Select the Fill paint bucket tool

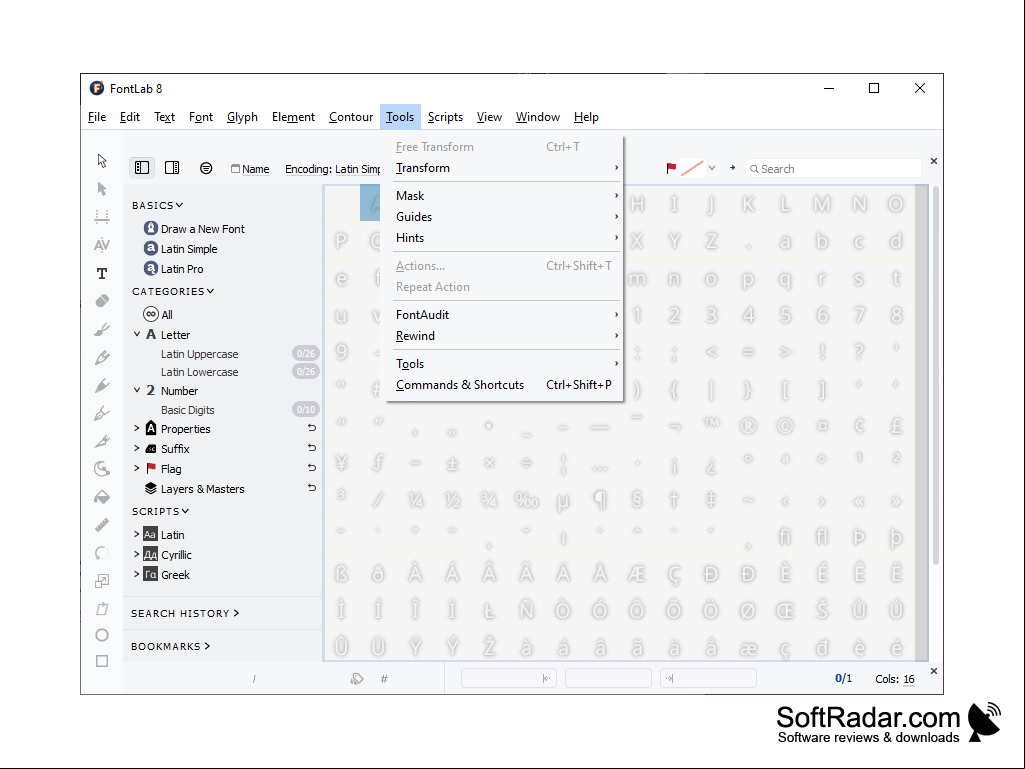(102, 498)
